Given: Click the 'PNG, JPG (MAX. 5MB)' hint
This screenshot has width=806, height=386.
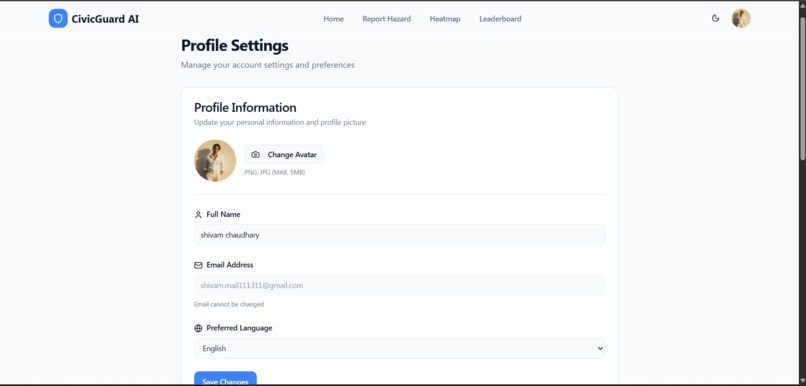Looking at the screenshot, I should click(x=274, y=173).
